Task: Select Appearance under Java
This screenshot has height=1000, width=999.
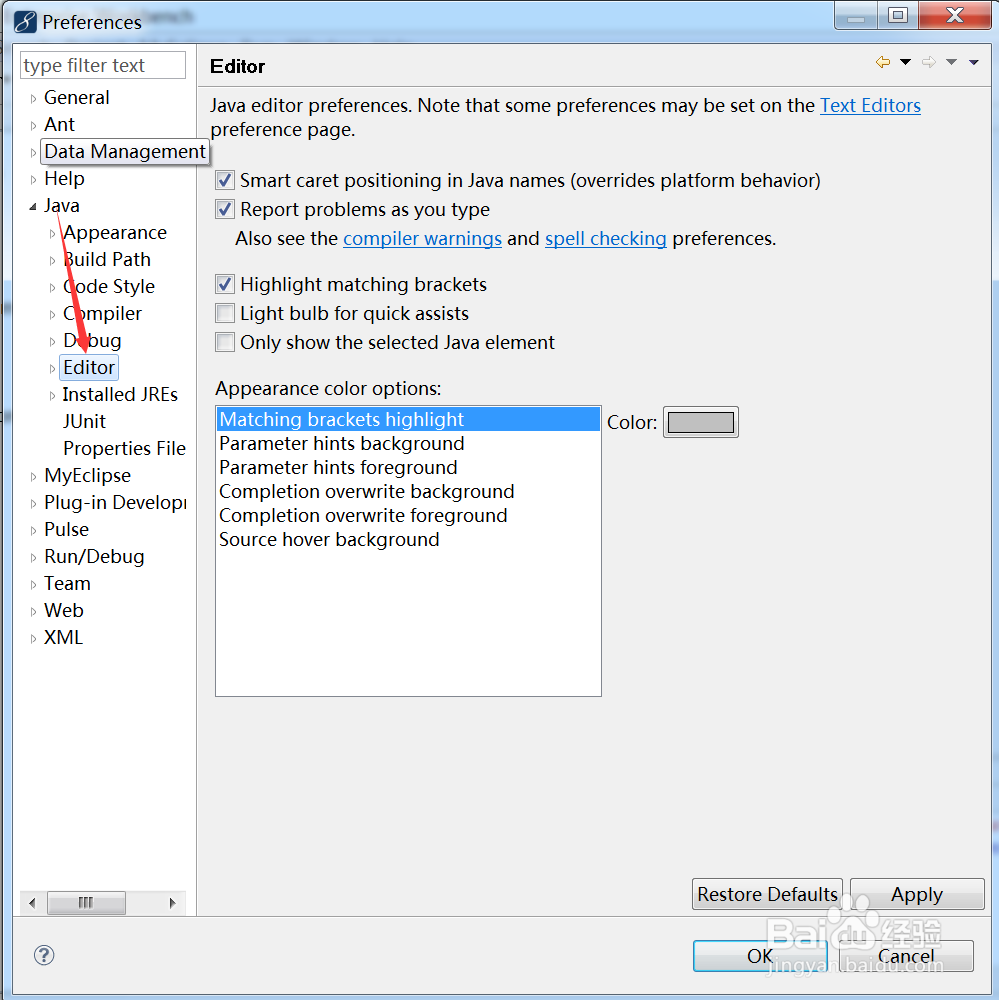Action: point(115,233)
